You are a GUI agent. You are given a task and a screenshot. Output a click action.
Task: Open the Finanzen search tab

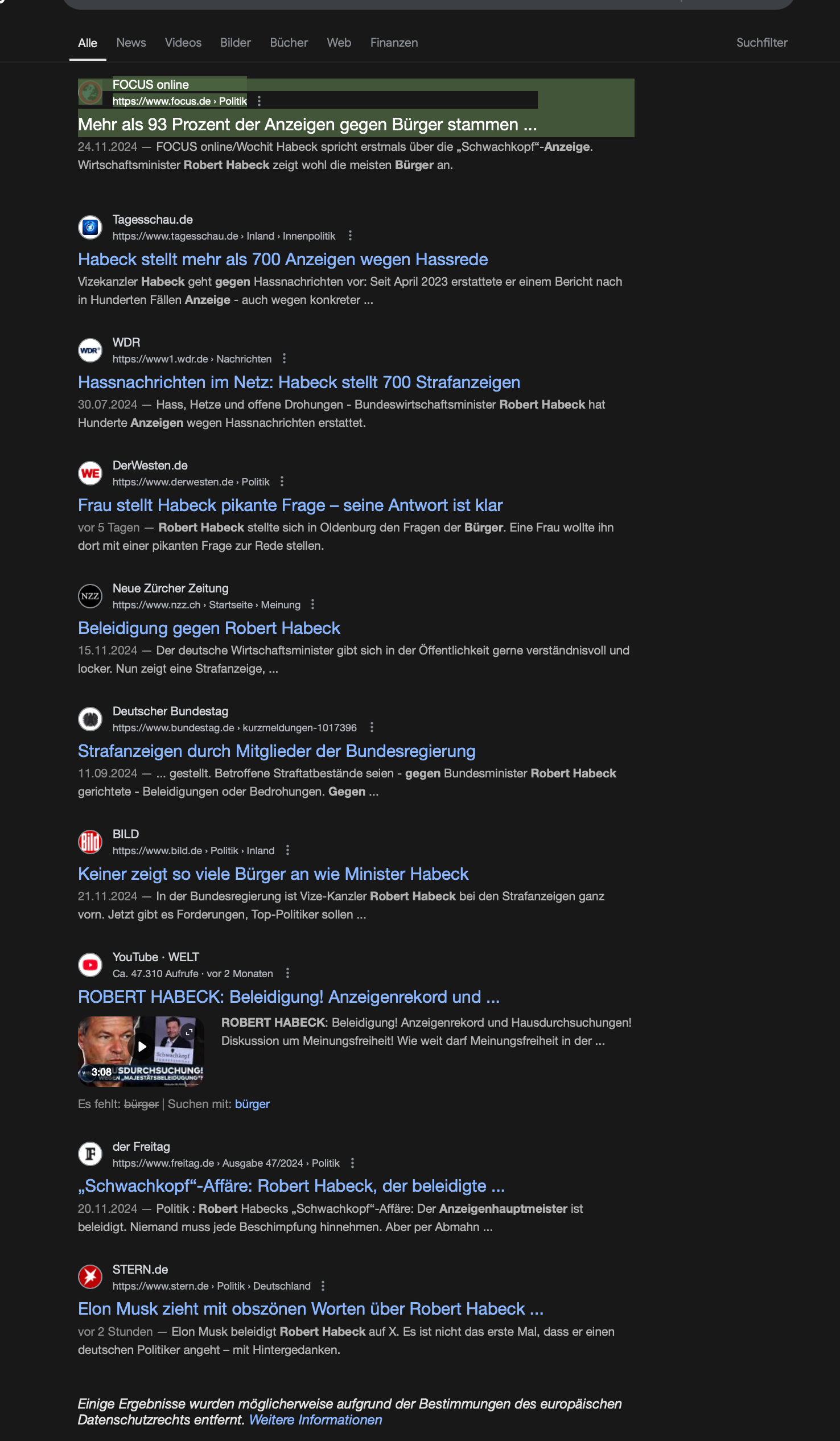tap(394, 43)
